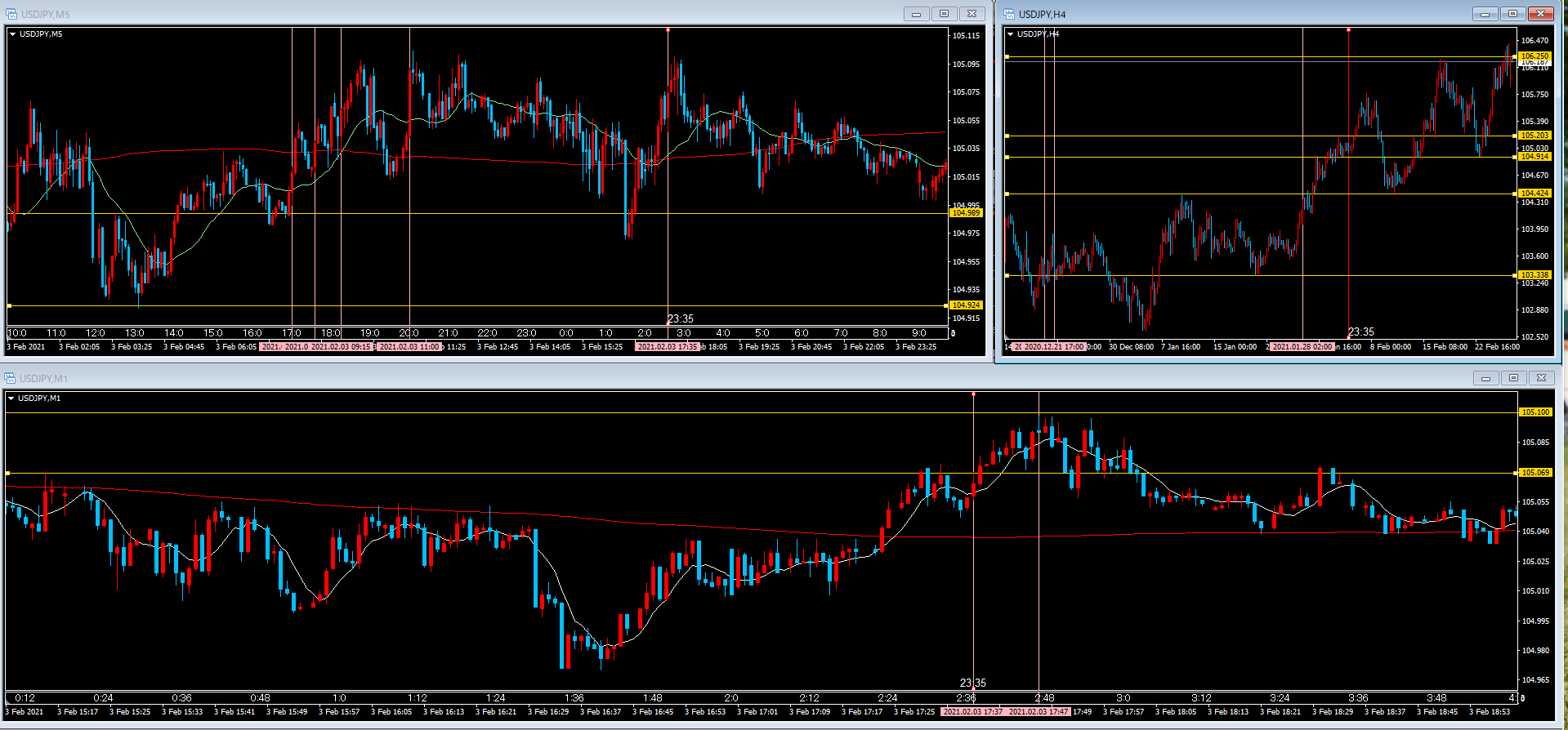
Task: Pick the 105.069 price label on M1 chart
Action: 1534,473
